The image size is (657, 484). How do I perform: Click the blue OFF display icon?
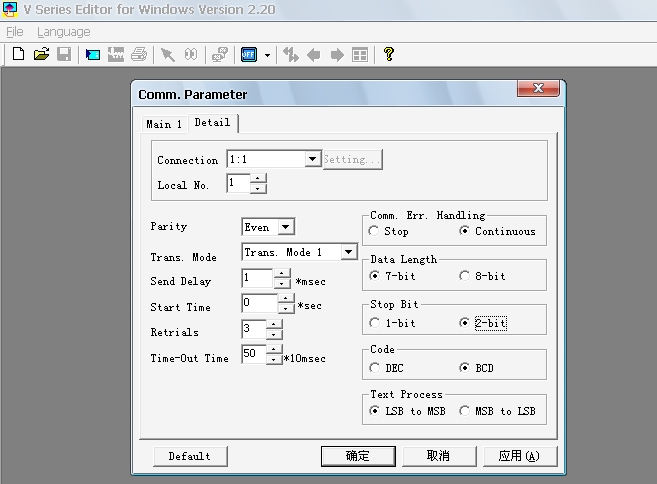[x=249, y=54]
